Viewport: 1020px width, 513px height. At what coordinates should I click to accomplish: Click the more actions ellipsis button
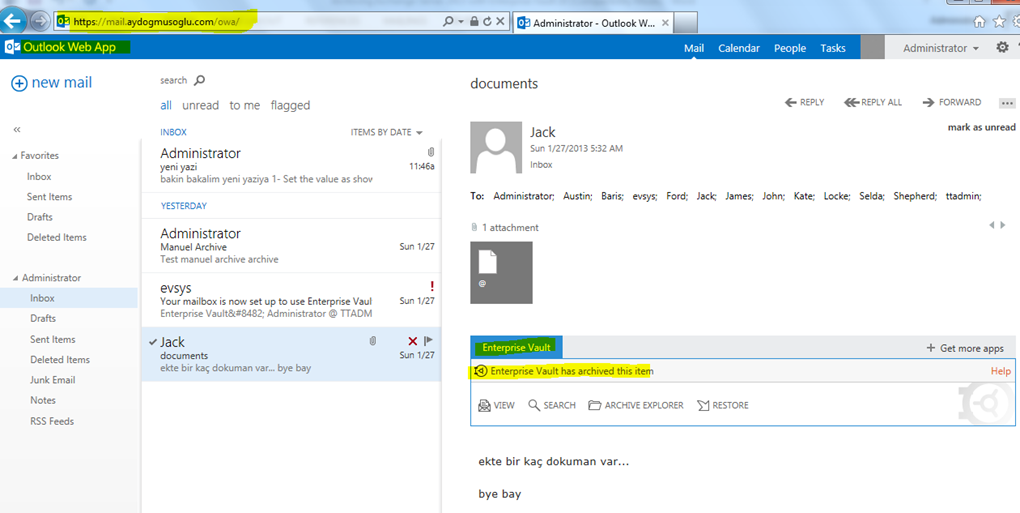1007,103
